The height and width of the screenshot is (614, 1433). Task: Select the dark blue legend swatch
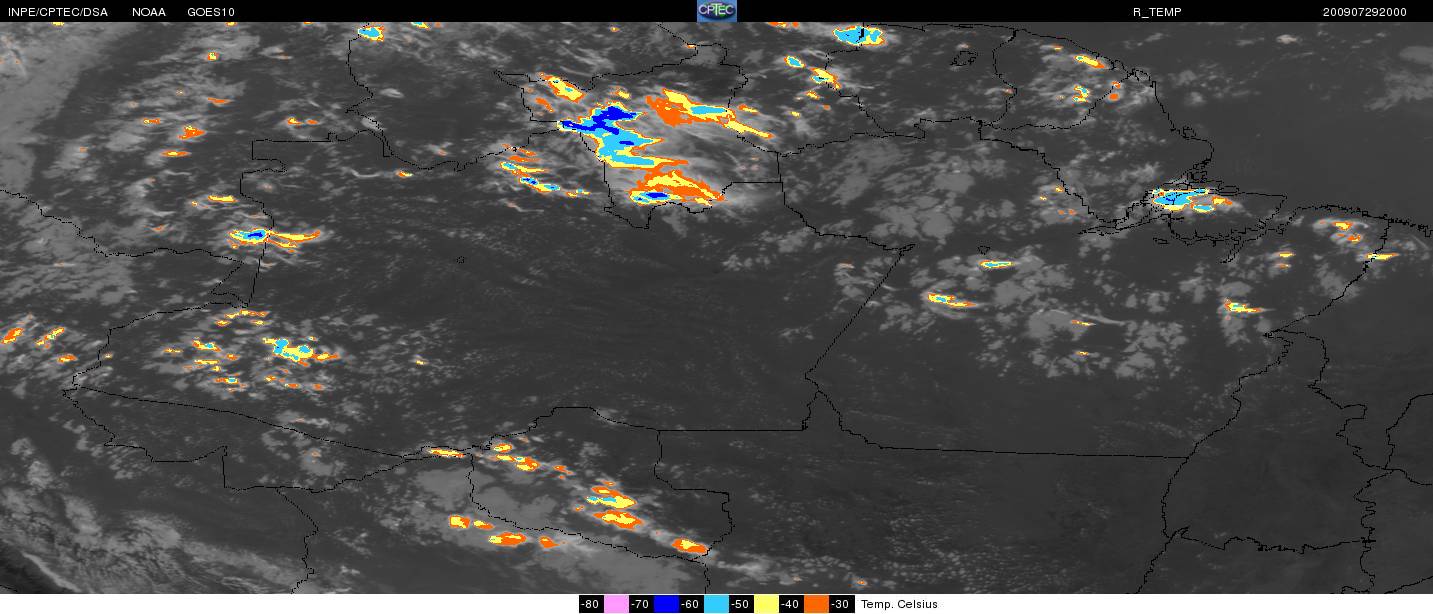tap(666, 604)
